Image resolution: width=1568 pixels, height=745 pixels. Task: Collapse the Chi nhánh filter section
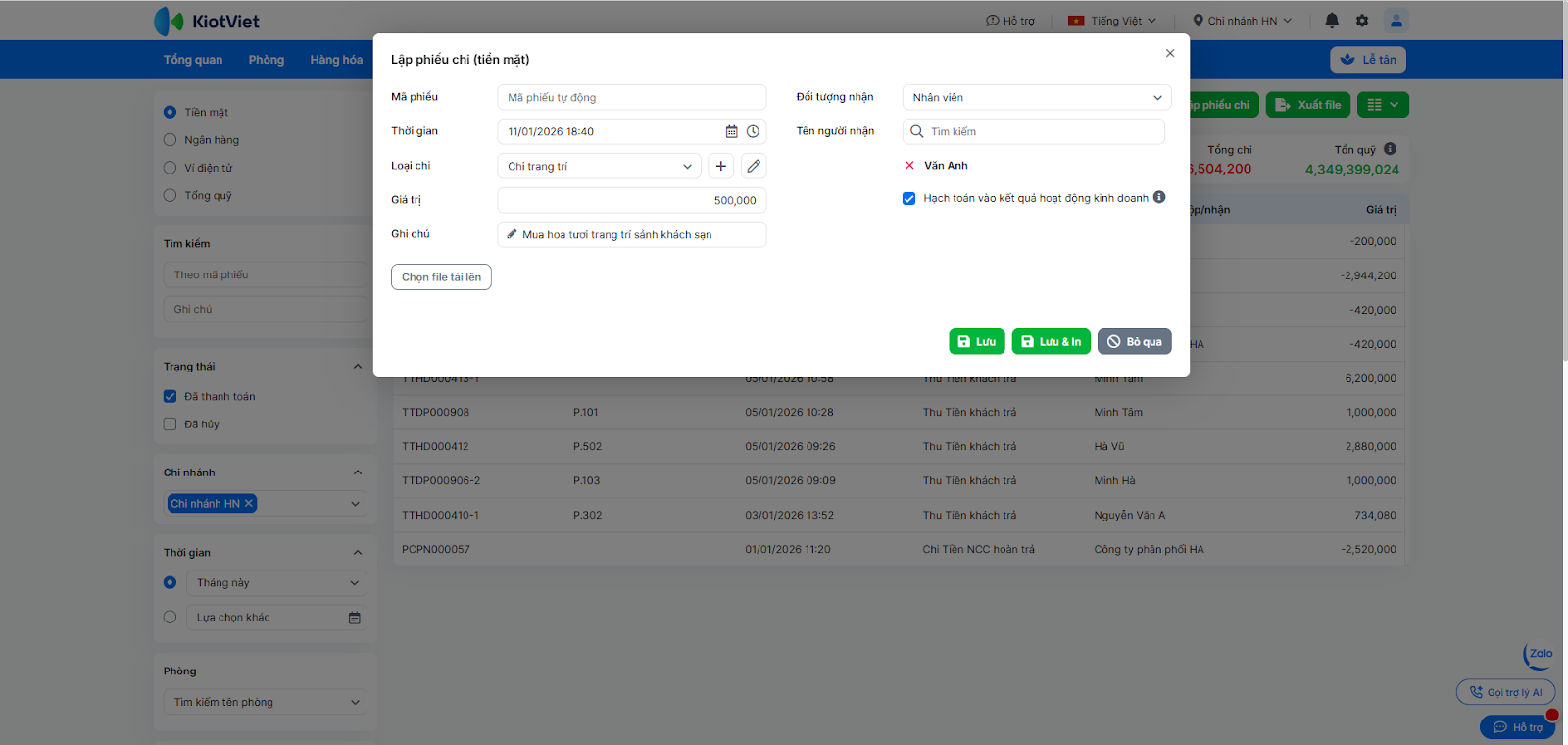click(x=358, y=472)
